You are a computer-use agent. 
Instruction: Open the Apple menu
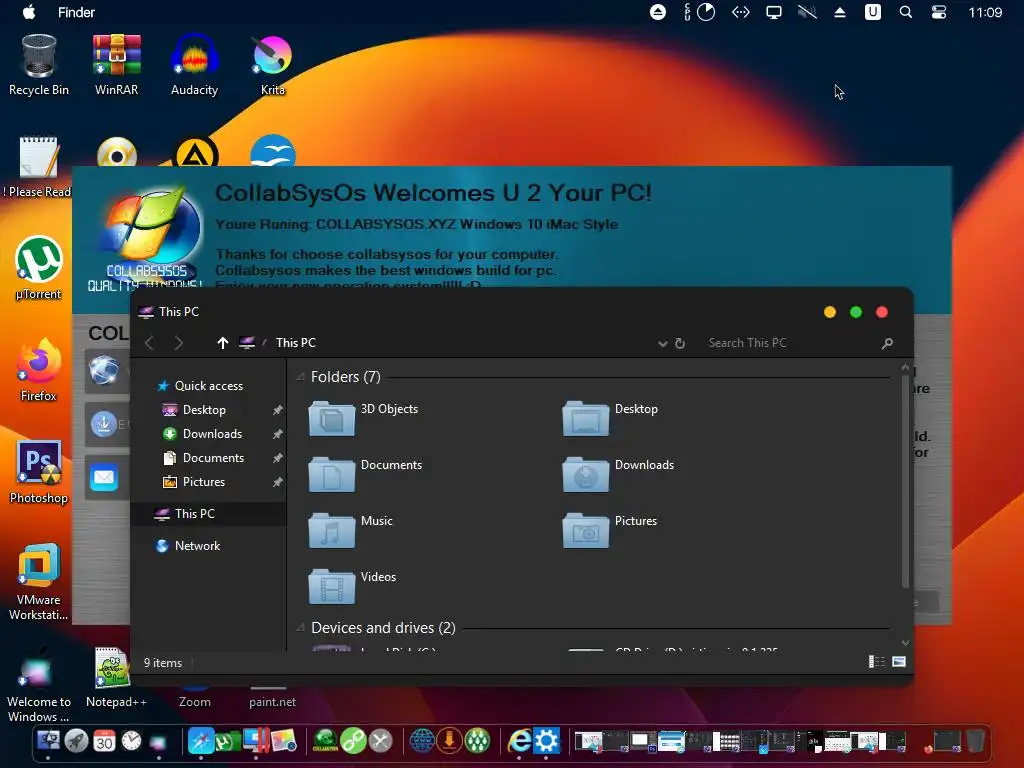click(29, 12)
